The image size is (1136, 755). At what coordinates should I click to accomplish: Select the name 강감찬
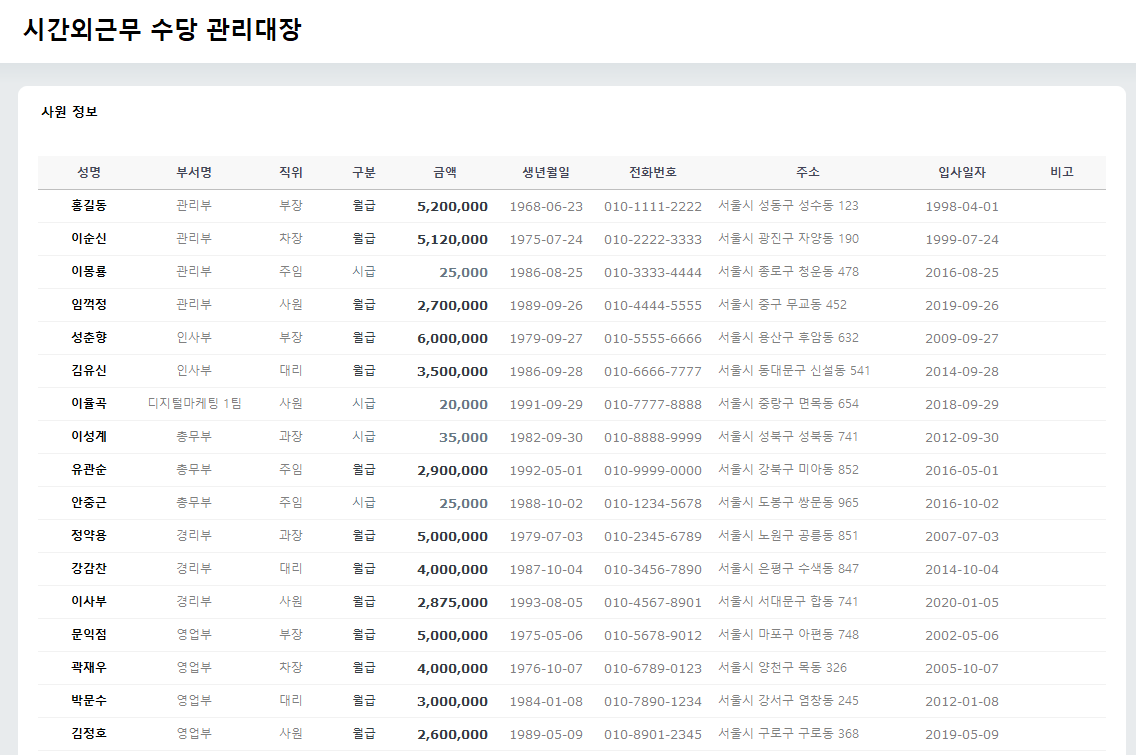coord(89,568)
